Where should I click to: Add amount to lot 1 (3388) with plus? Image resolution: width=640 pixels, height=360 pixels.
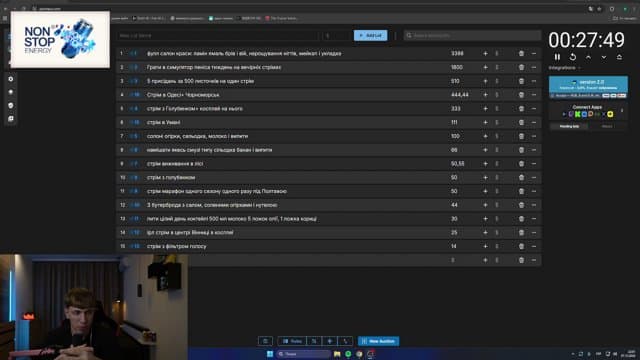485,53
